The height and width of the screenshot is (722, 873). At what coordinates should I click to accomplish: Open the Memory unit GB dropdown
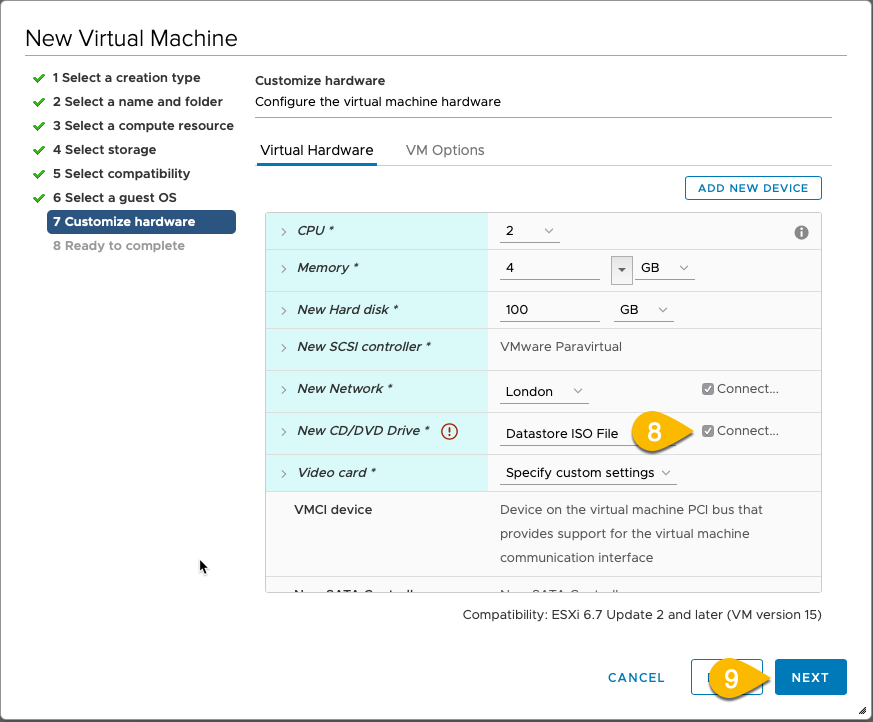(665, 268)
